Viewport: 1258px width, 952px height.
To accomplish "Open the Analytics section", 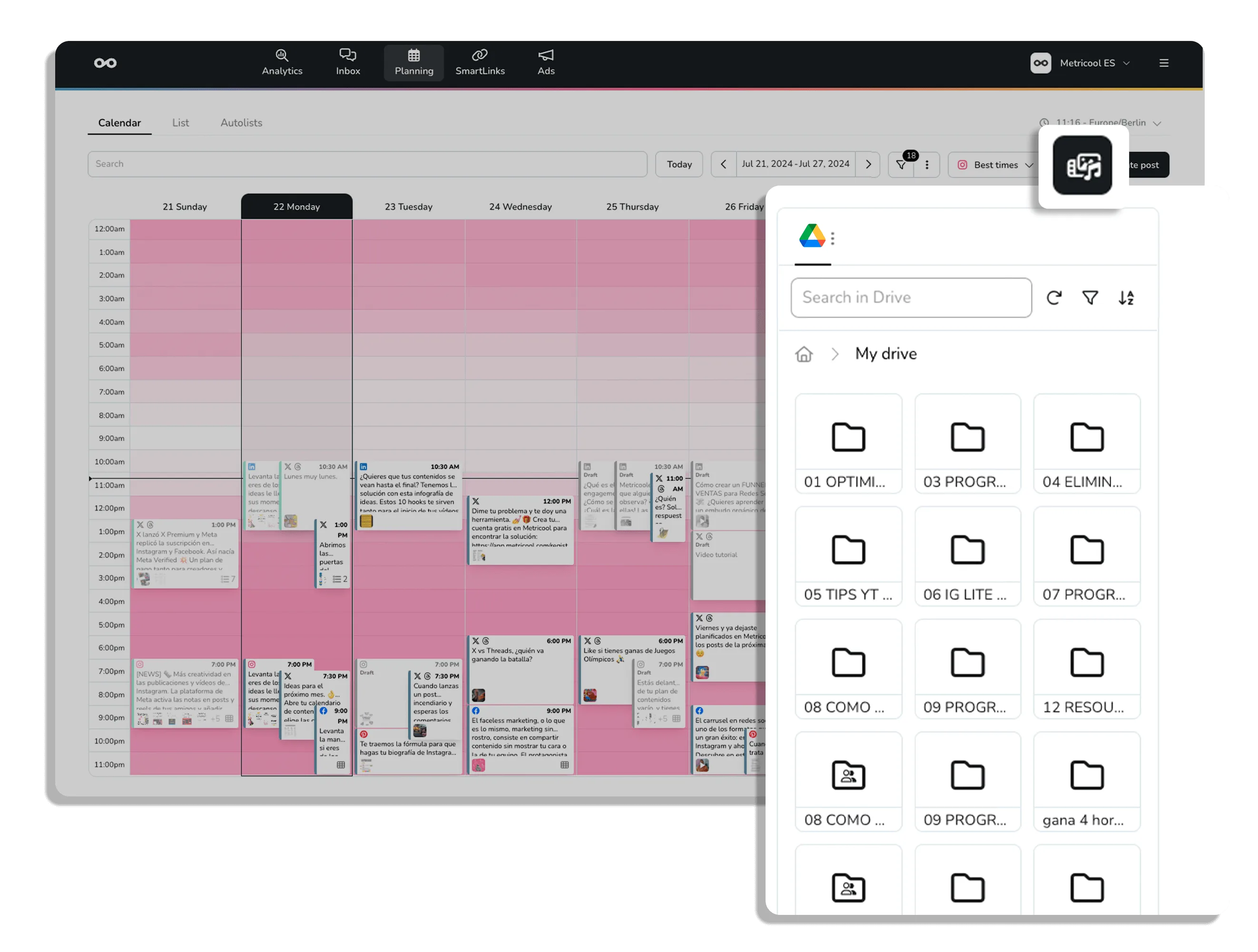I will tap(282, 62).
